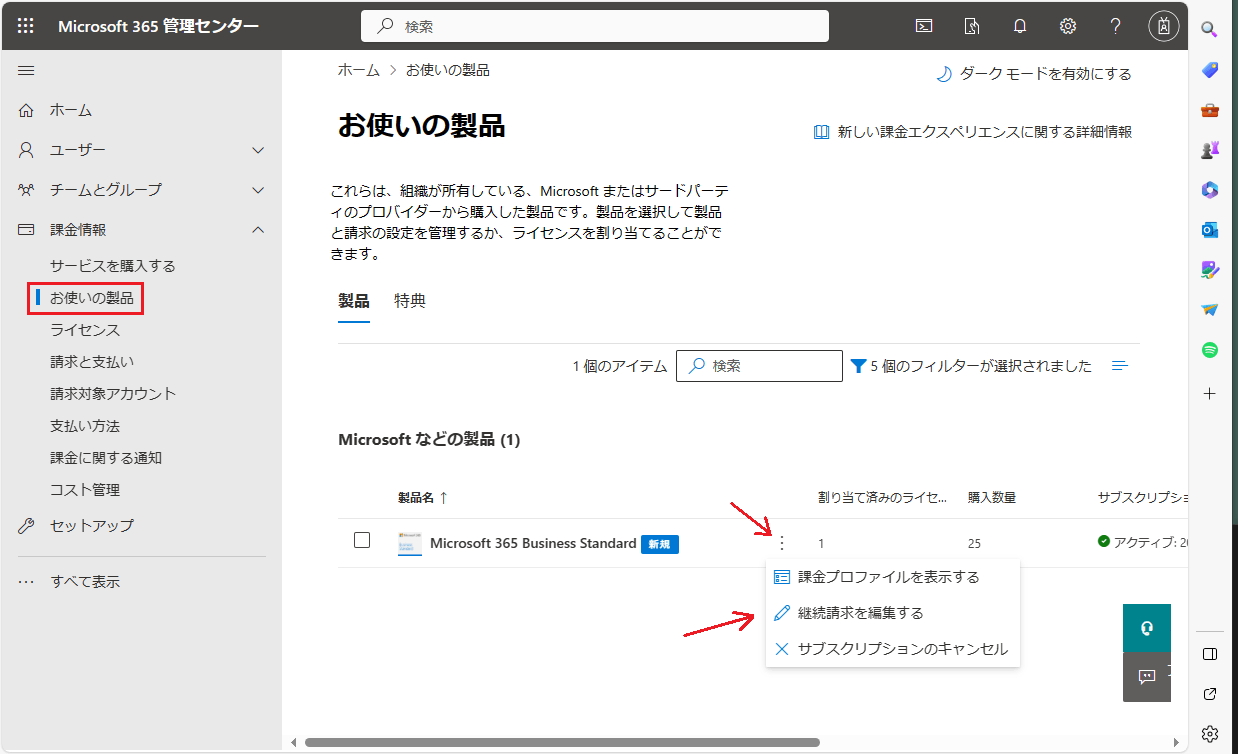This screenshot has width=1238, height=754.
Task: Click the horizontal scrollbar at bottom
Action: 562,743
